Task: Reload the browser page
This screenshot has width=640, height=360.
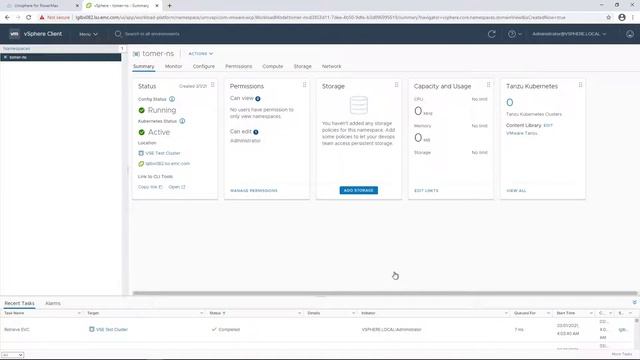Action: click(x=29, y=18)
